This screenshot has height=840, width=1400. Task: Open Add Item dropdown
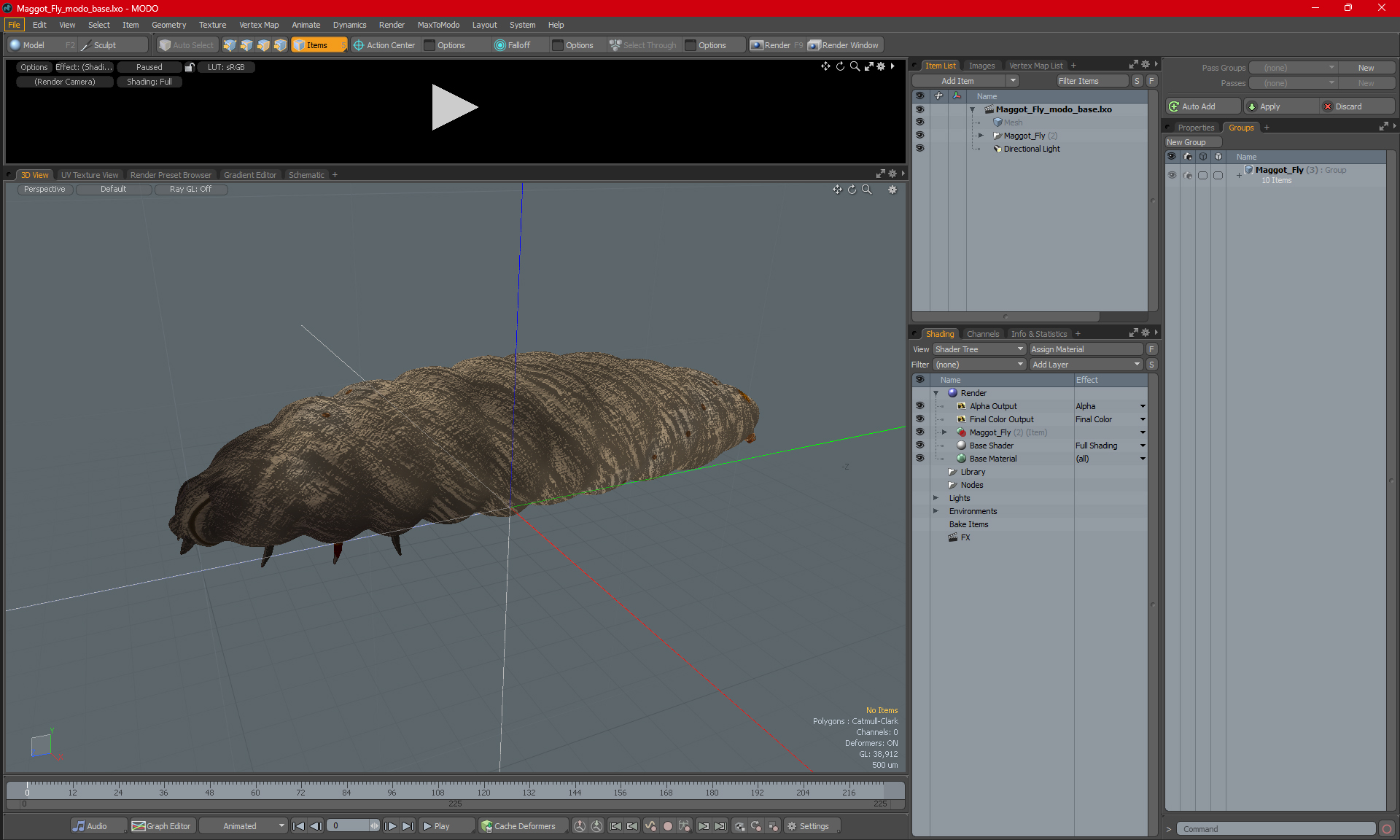(965, 81)
